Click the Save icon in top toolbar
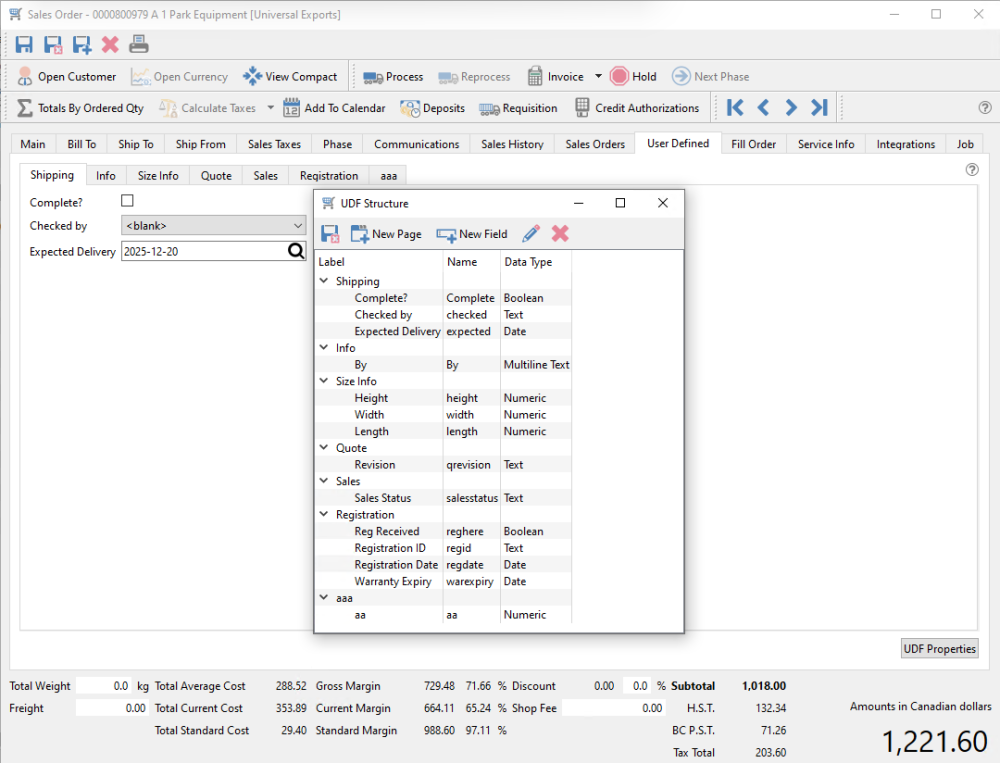The image size is (1000, 763). 24,45
